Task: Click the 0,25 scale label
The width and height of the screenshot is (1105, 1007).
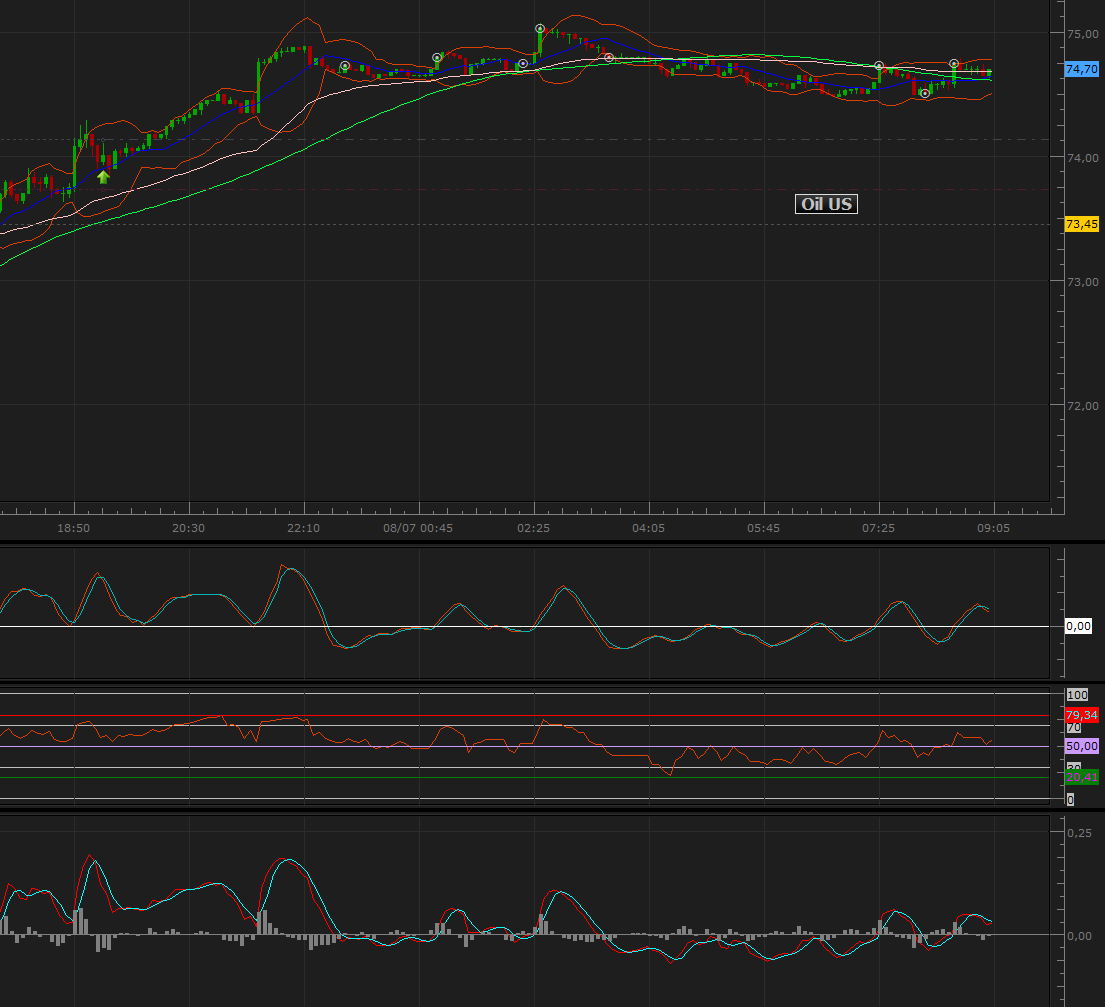Action: 1080,833
